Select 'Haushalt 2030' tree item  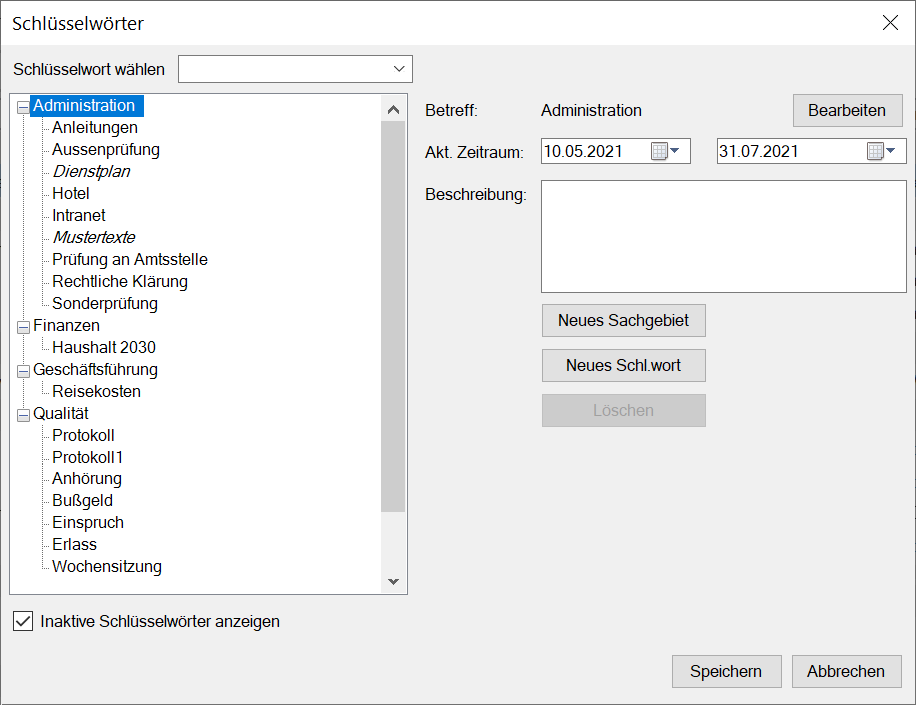click(x=104, y=348)
